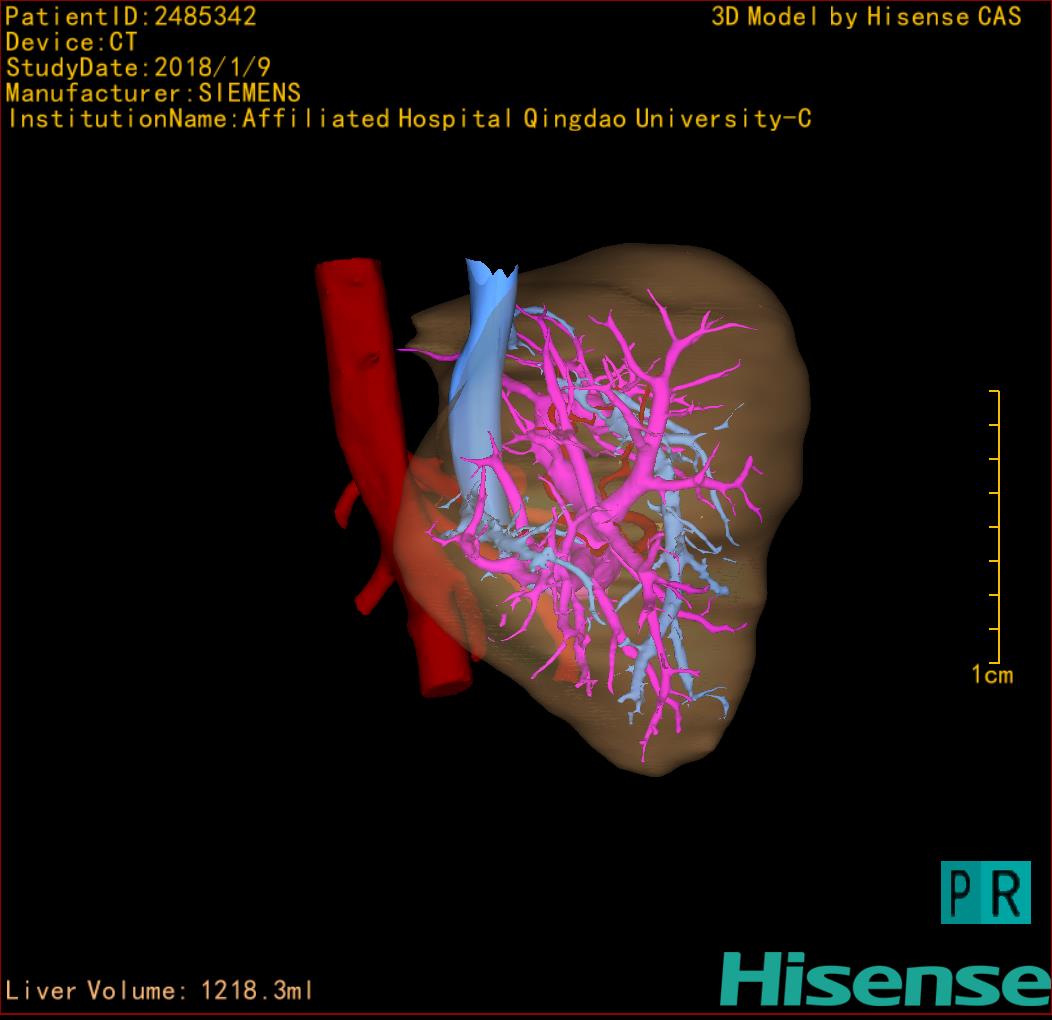Click the bottom cut end of aorta

446,680
